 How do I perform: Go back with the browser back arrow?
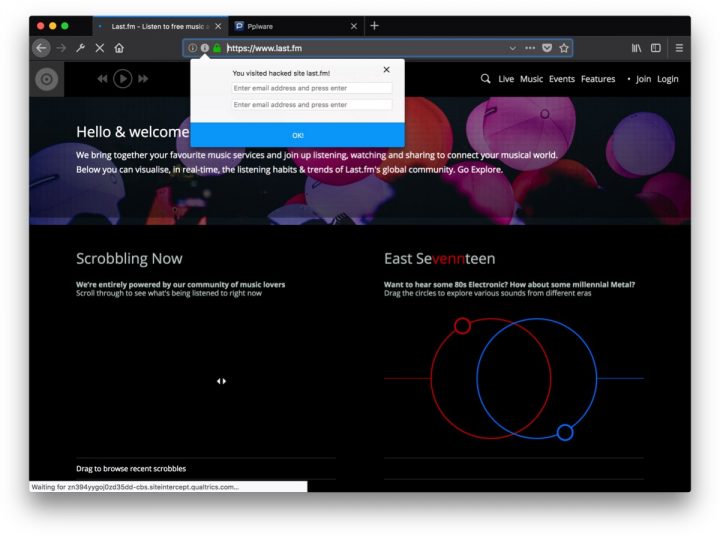pyautogui.click(x=41, y=48)
